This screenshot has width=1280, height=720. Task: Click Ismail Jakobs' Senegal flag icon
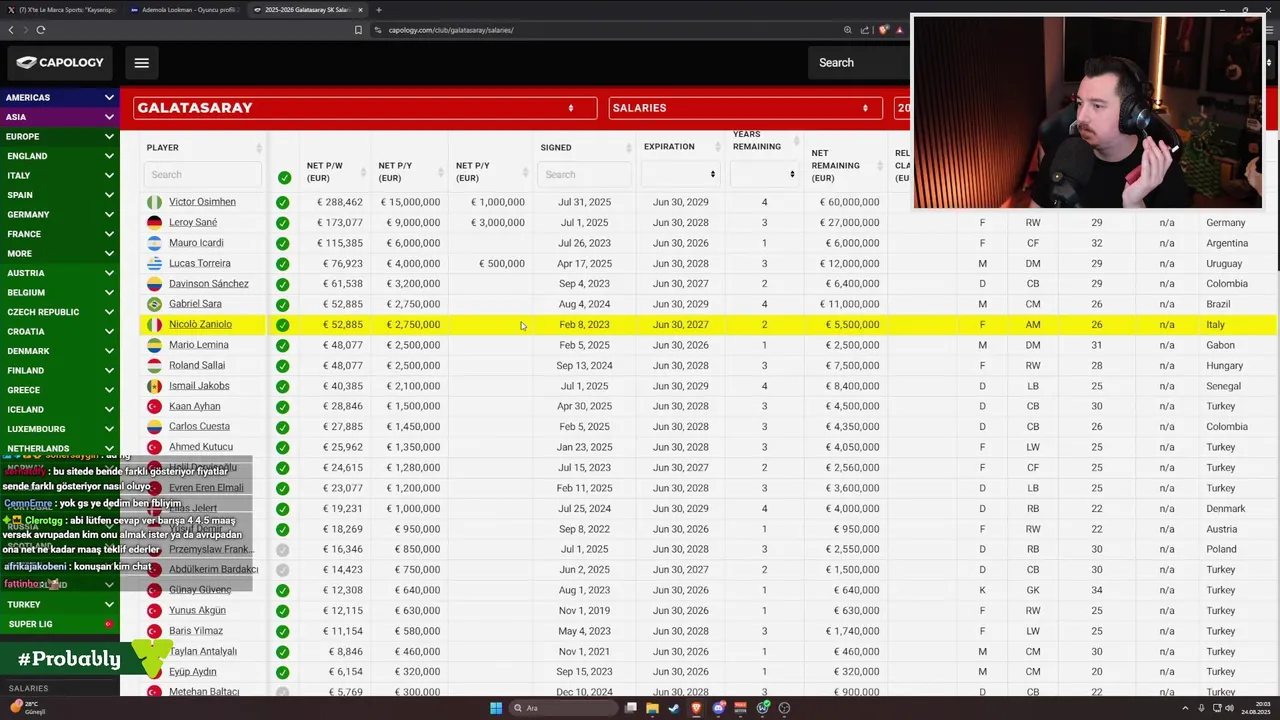(x=154, y=386)
